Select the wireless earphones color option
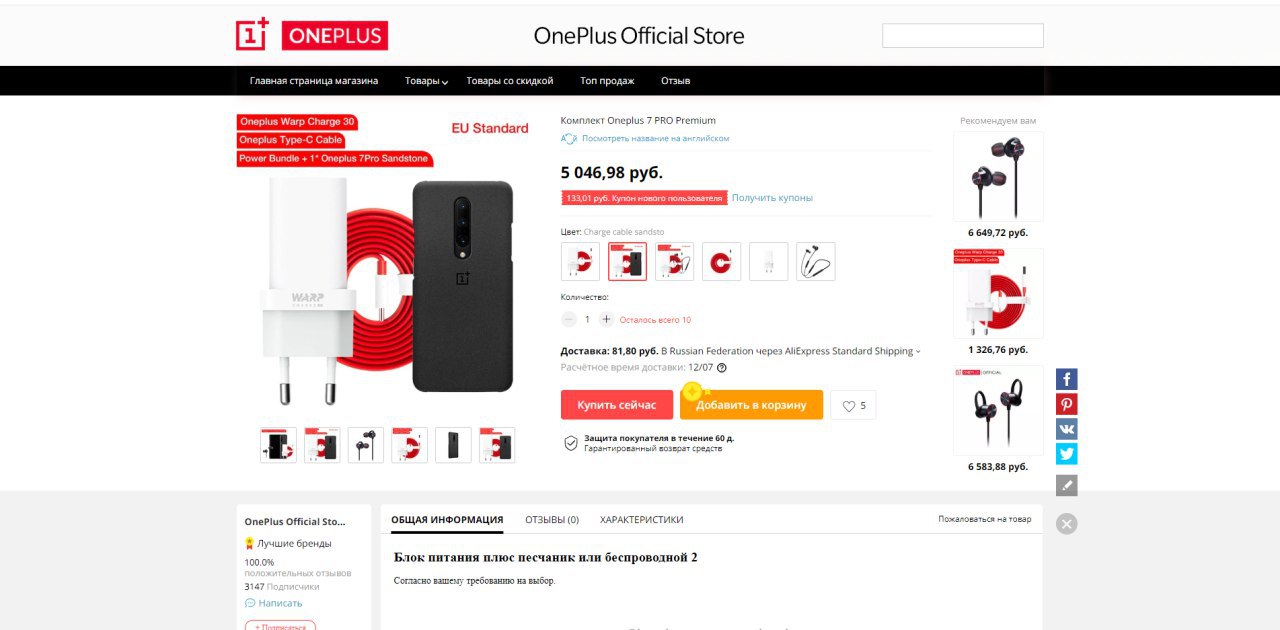Image resolution: width=1280 pixels, height=630 pixels. [816, 261]
